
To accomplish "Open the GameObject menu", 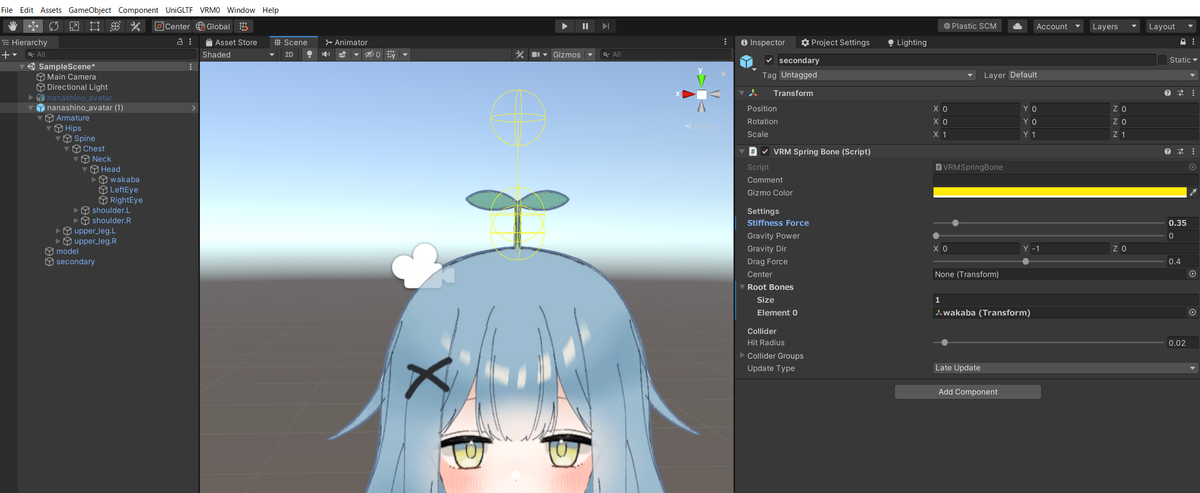I will [x=89, y=9].
